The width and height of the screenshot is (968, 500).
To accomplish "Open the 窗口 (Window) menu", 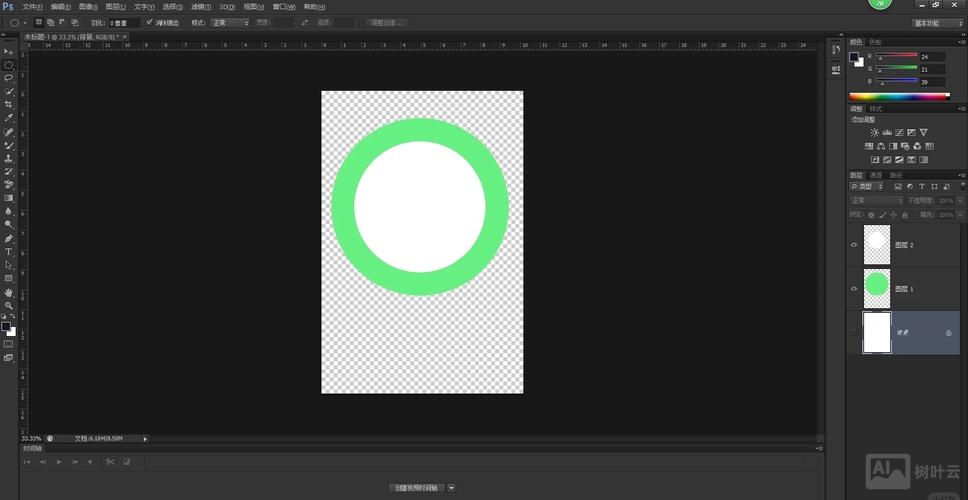I will tap(284, 7).
